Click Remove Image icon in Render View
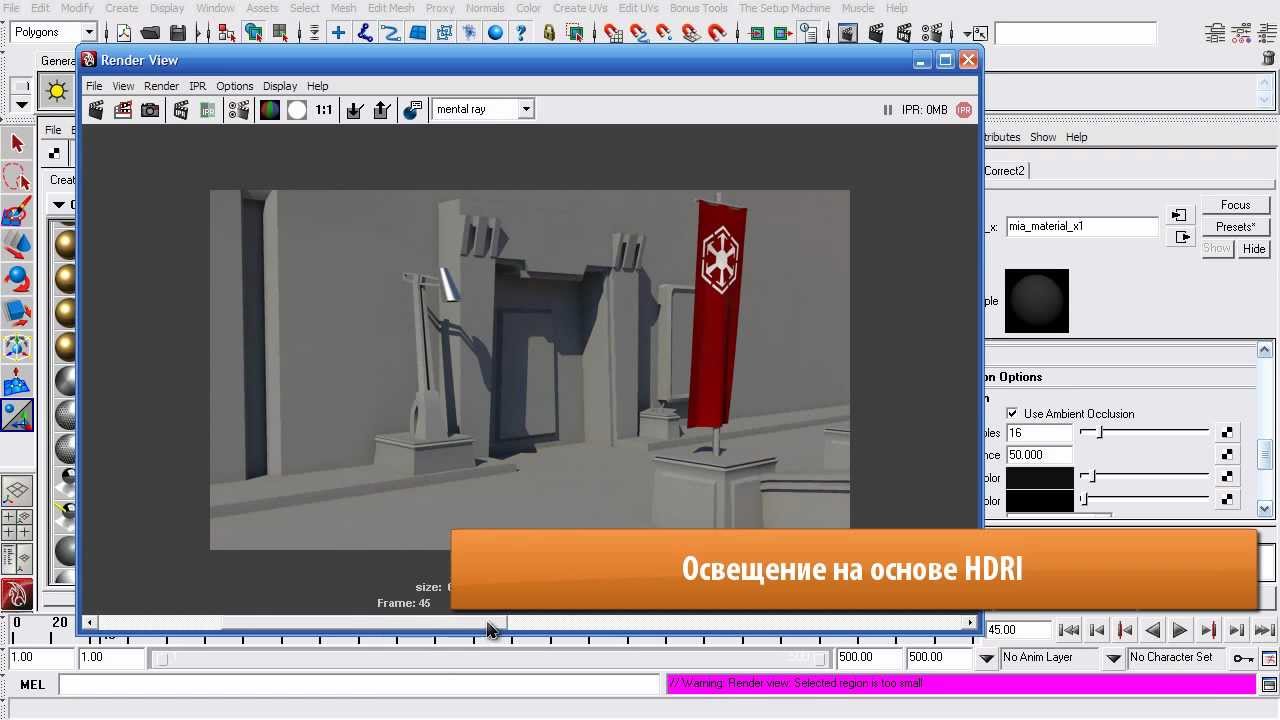 point(381,110)
